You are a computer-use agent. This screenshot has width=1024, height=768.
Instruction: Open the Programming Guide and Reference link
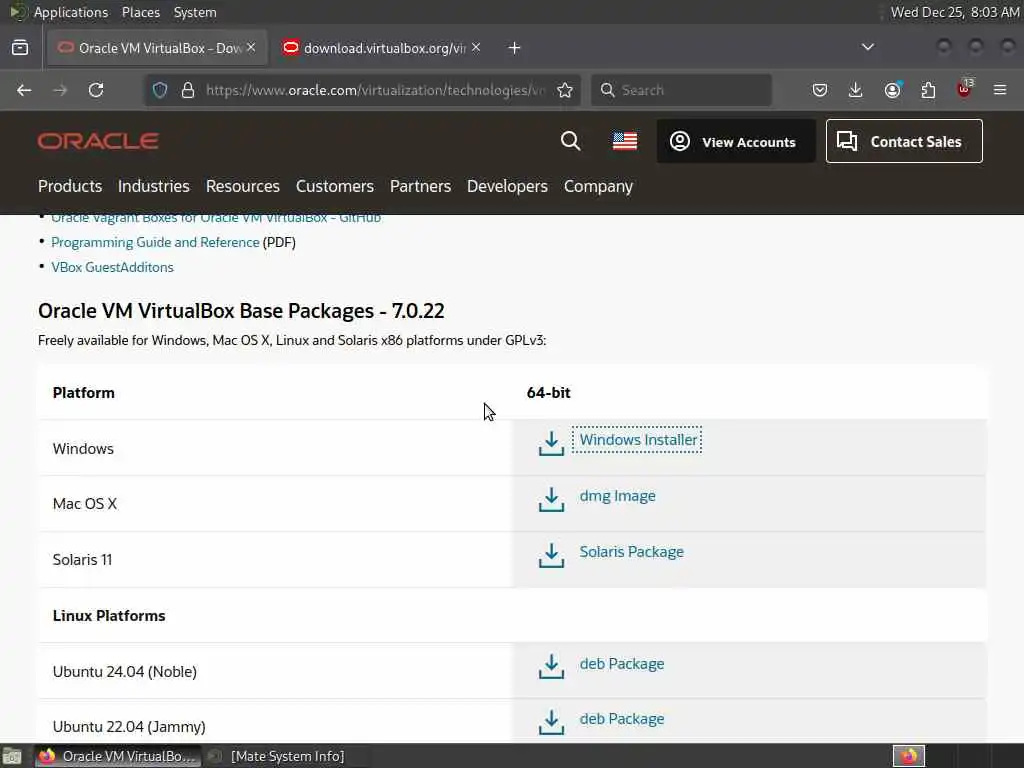coord(155,242)
